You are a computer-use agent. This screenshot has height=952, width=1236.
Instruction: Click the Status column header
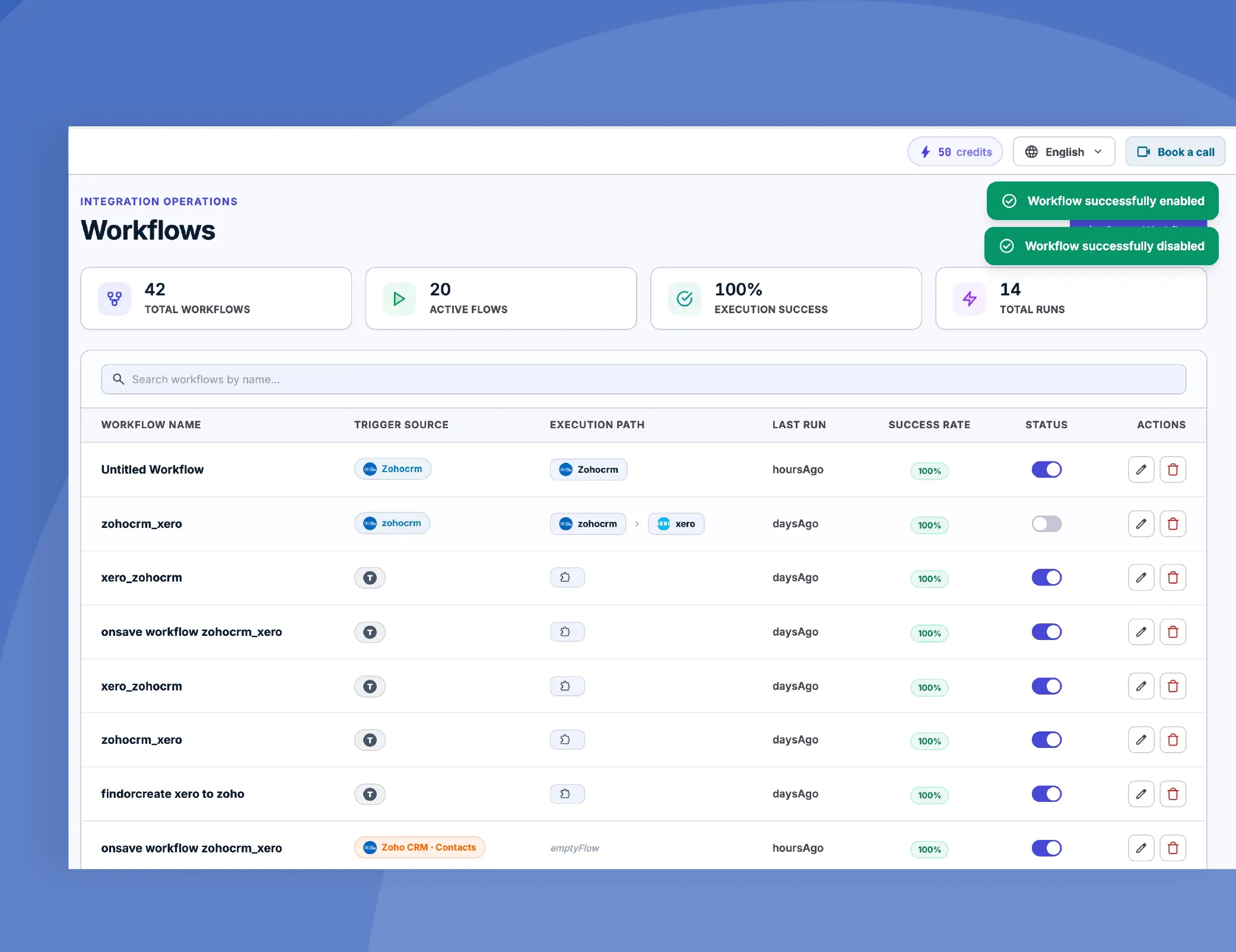click(1046, 425)
